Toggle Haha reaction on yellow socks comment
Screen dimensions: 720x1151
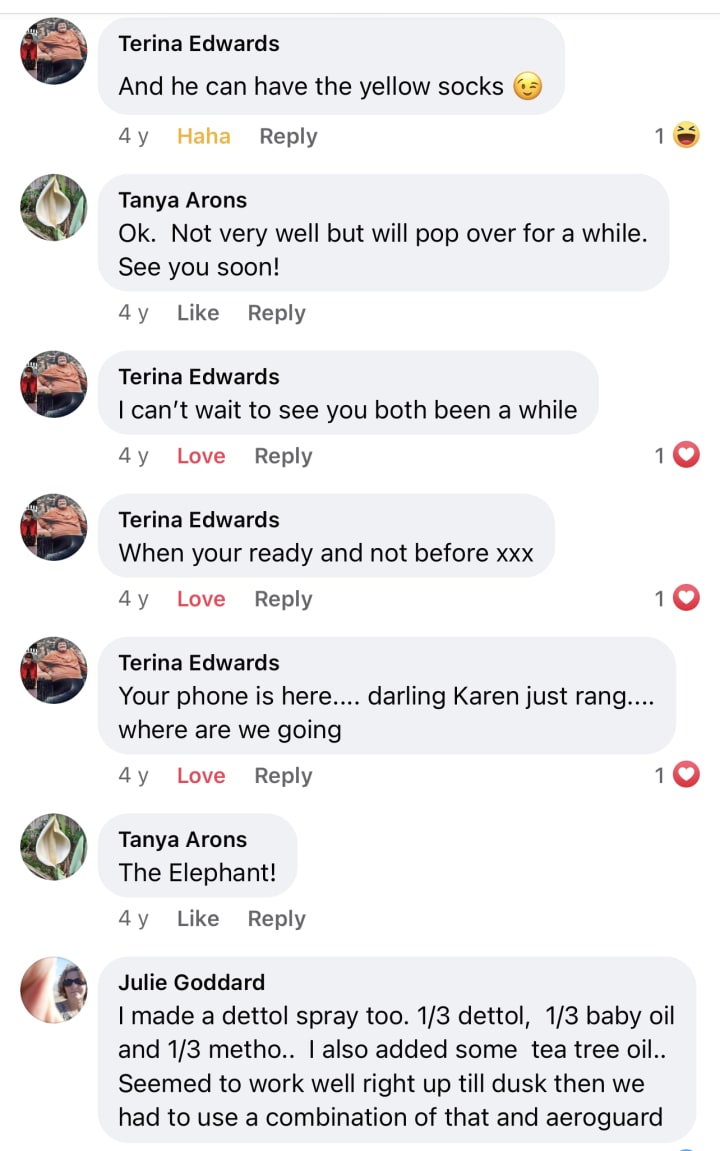pyautogui.click(x=203, y=136)
